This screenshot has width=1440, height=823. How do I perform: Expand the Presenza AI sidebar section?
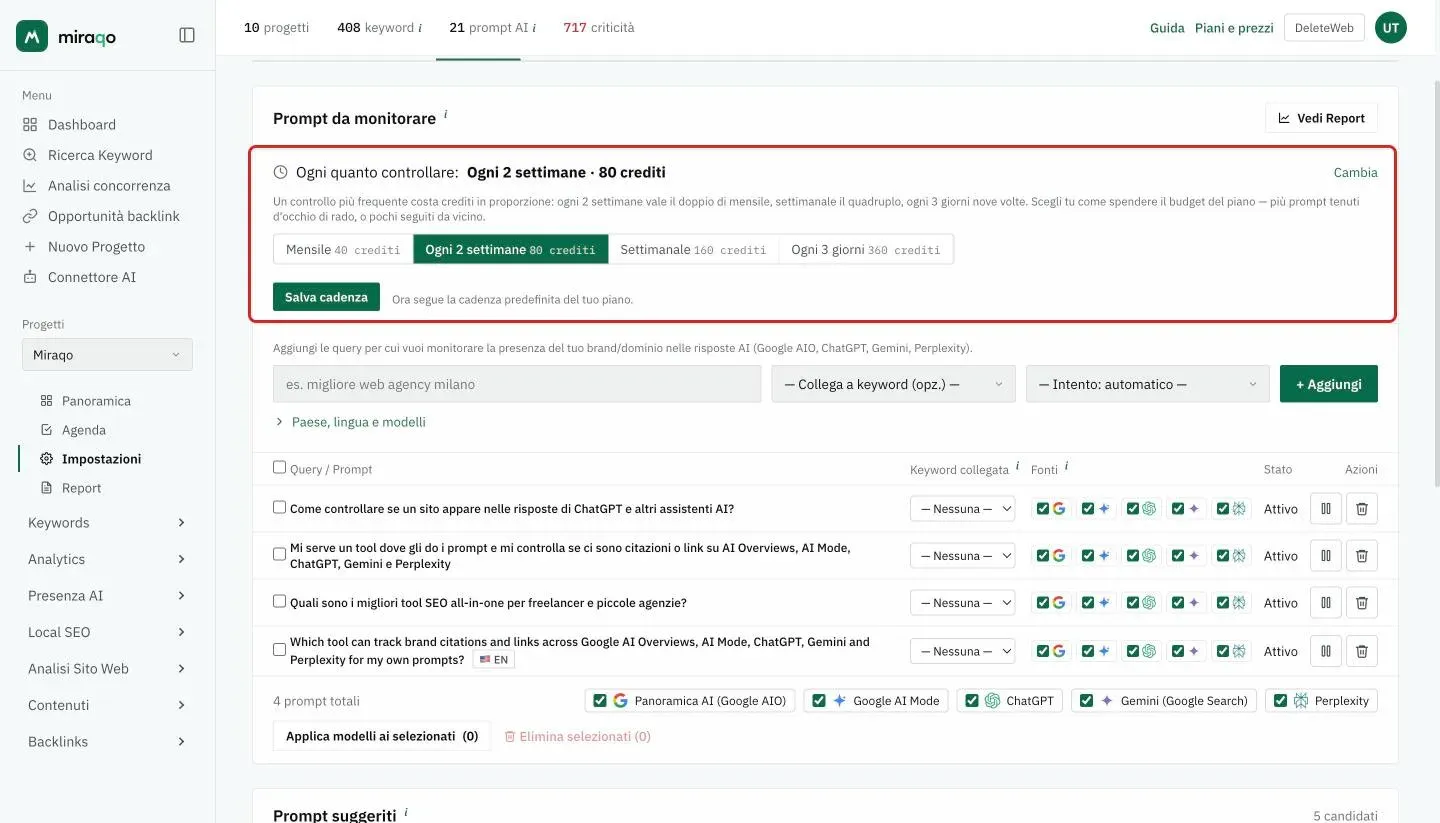107,596
